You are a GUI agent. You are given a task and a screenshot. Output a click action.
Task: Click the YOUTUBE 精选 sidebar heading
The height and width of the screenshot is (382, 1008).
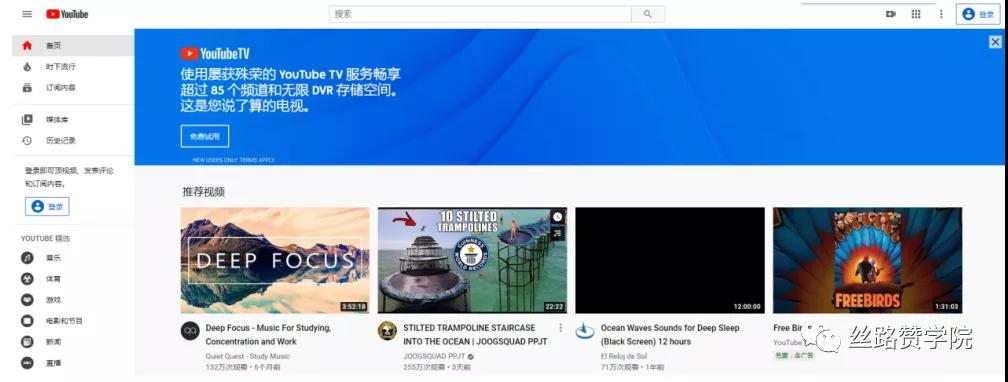pyautogui.click(x=45, y=239)
